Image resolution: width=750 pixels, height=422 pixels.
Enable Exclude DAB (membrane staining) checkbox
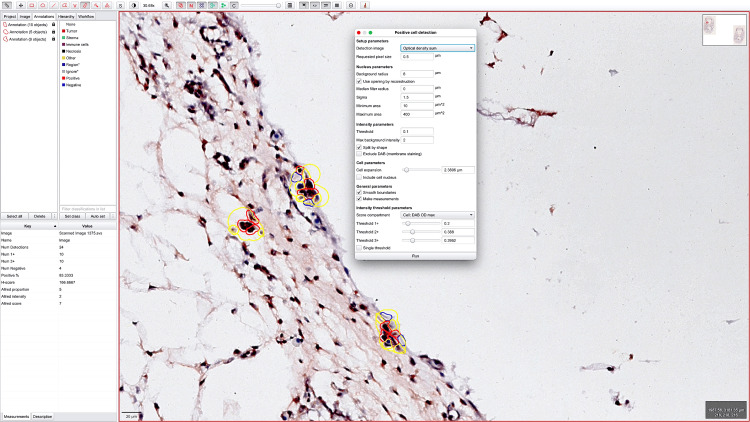click(x=359, y=154)
